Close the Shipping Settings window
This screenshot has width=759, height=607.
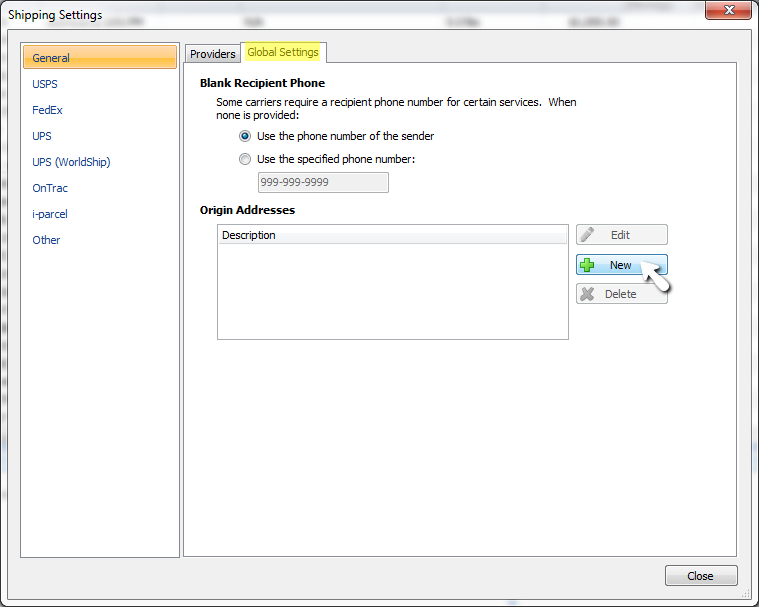point(729,10)
